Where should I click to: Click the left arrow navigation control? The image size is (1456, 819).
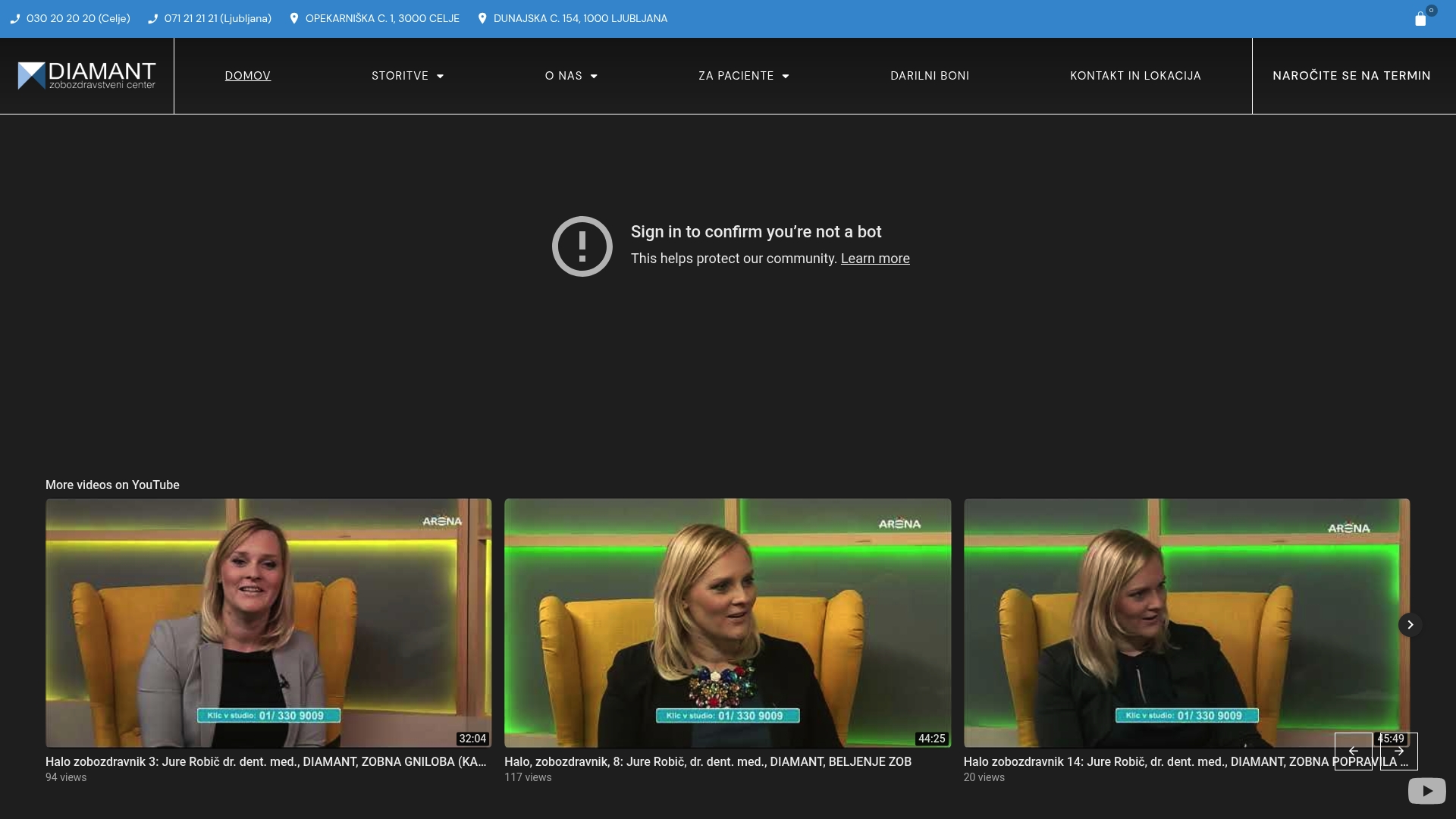1354,751
